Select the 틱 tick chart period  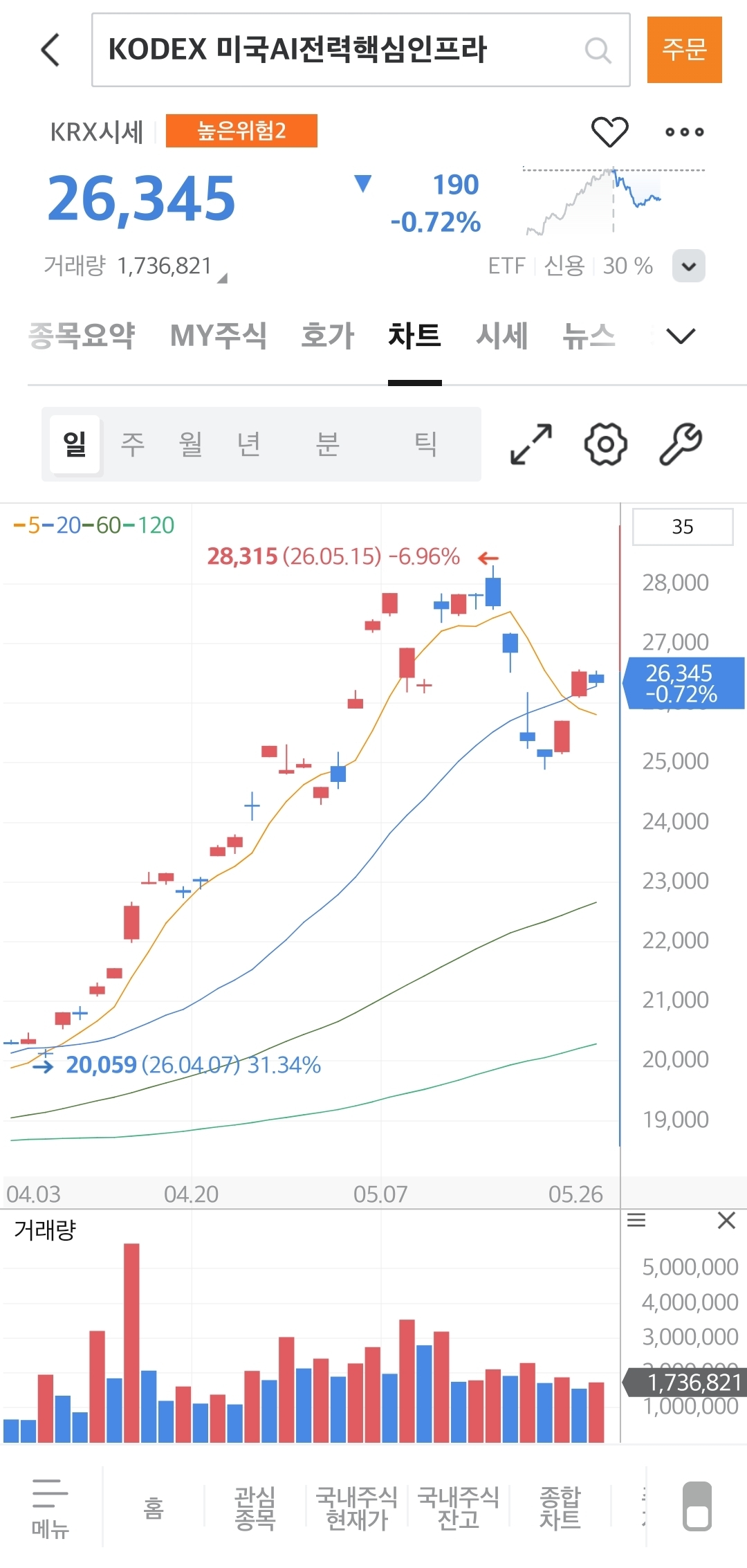(425, 444)
